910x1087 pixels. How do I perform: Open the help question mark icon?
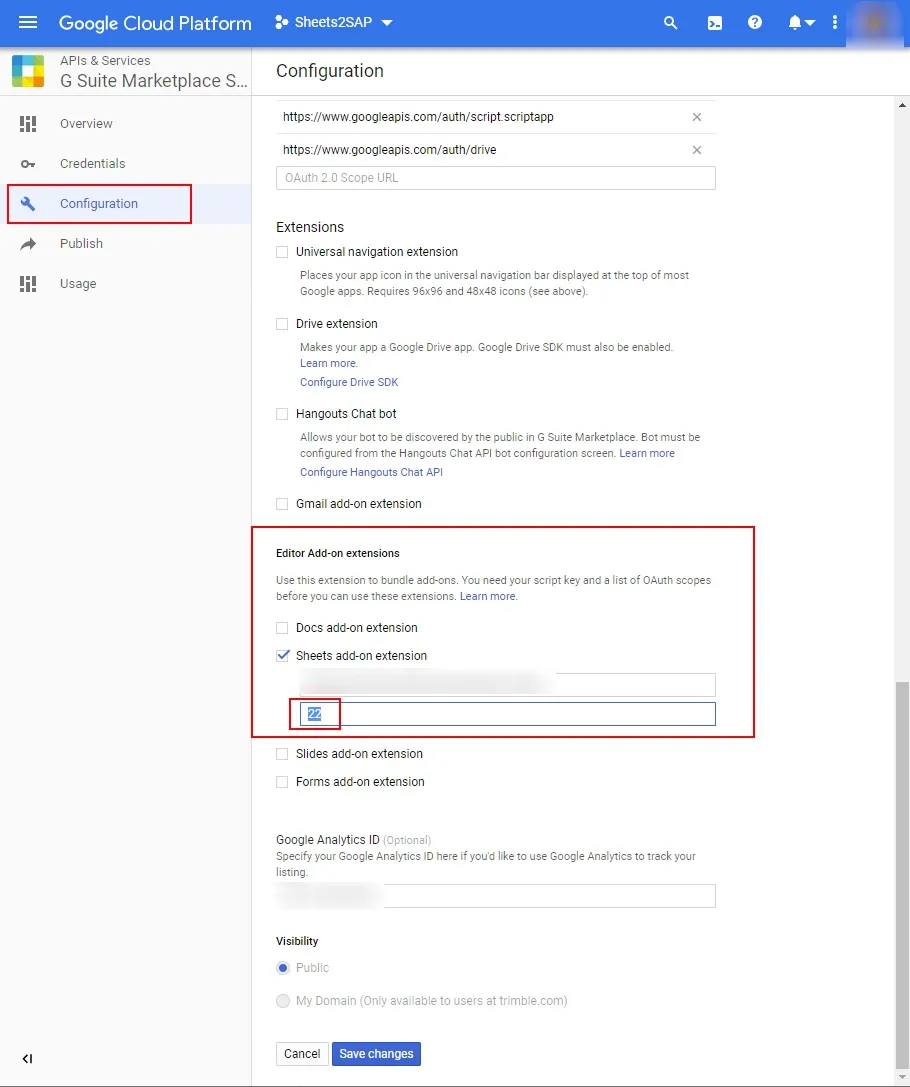[x=755, y=22]
